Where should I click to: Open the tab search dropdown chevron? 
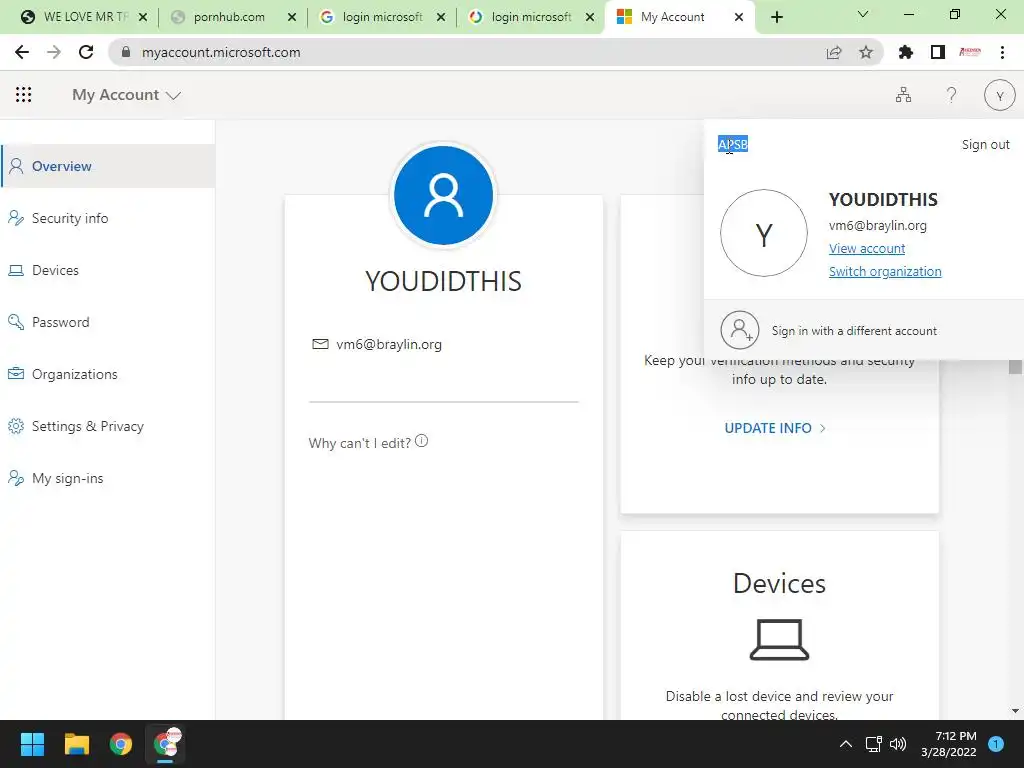[x=863, y=14]
